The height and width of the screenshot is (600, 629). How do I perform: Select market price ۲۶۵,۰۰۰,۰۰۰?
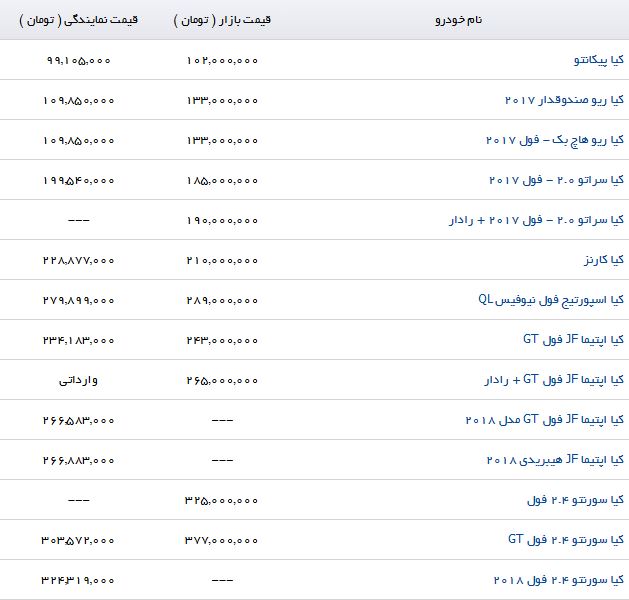222,380
